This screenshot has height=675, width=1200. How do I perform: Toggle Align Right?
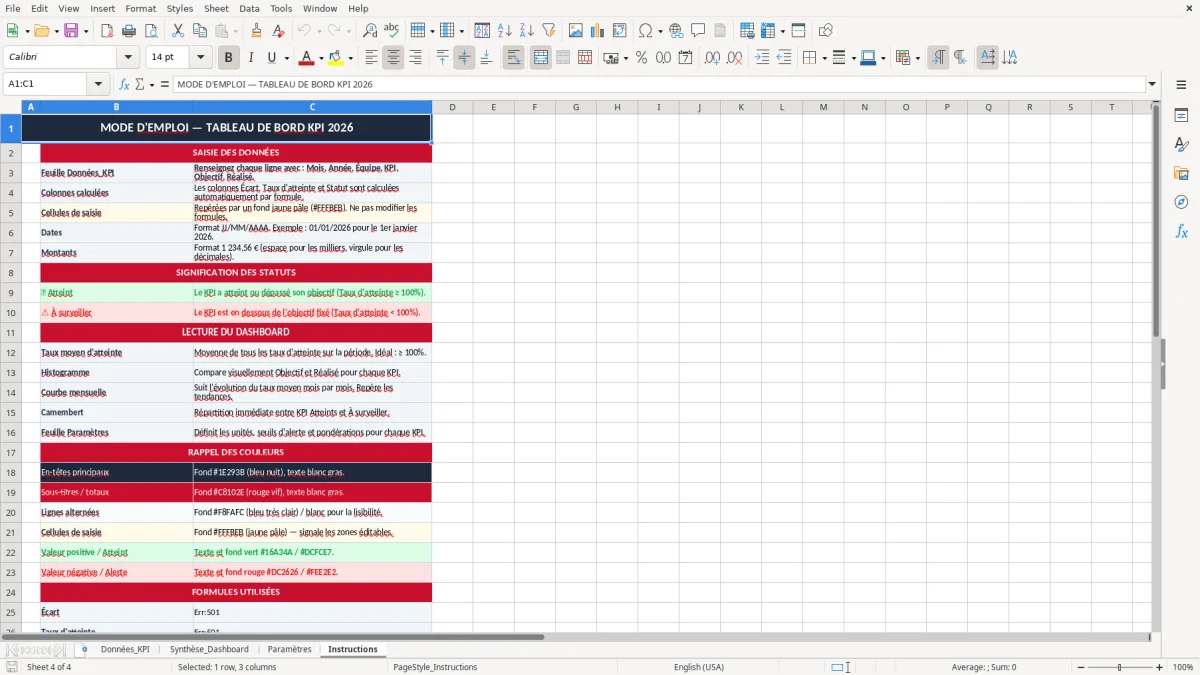point(415,58)
